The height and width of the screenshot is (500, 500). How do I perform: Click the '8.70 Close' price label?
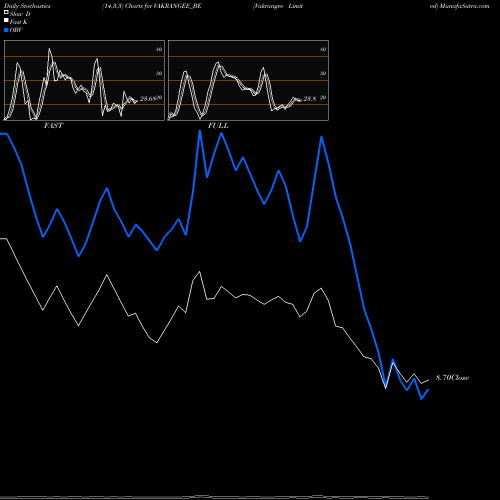click(x=452, y=377)
